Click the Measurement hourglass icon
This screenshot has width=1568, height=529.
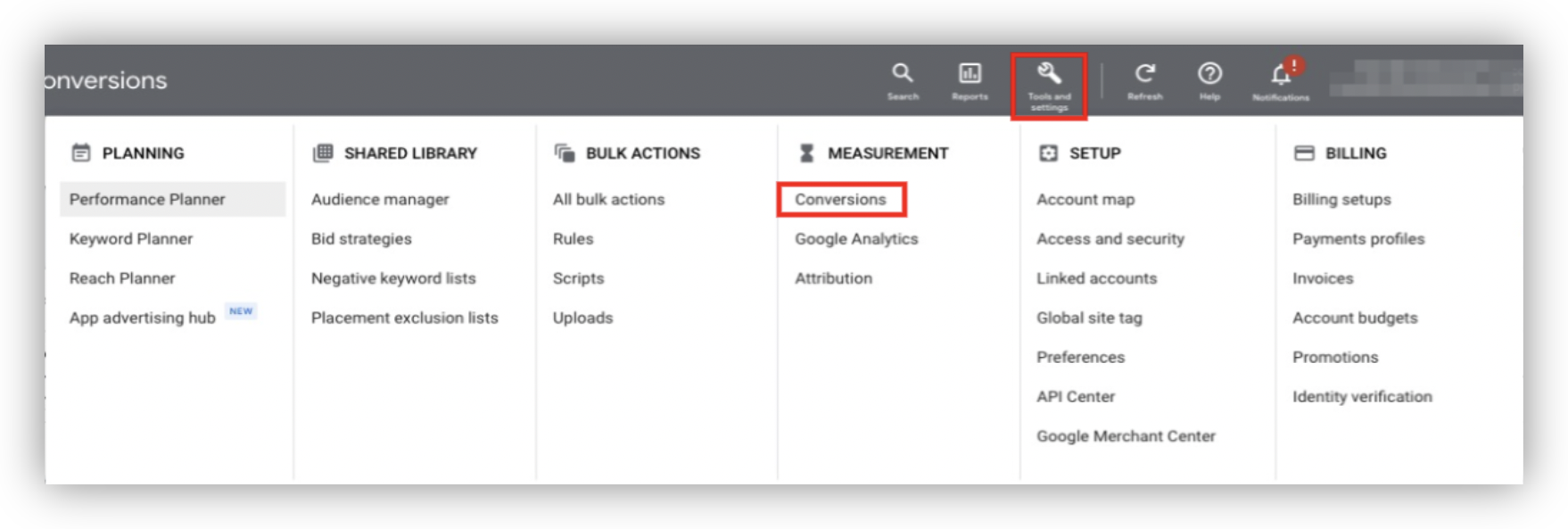point(806,153)
